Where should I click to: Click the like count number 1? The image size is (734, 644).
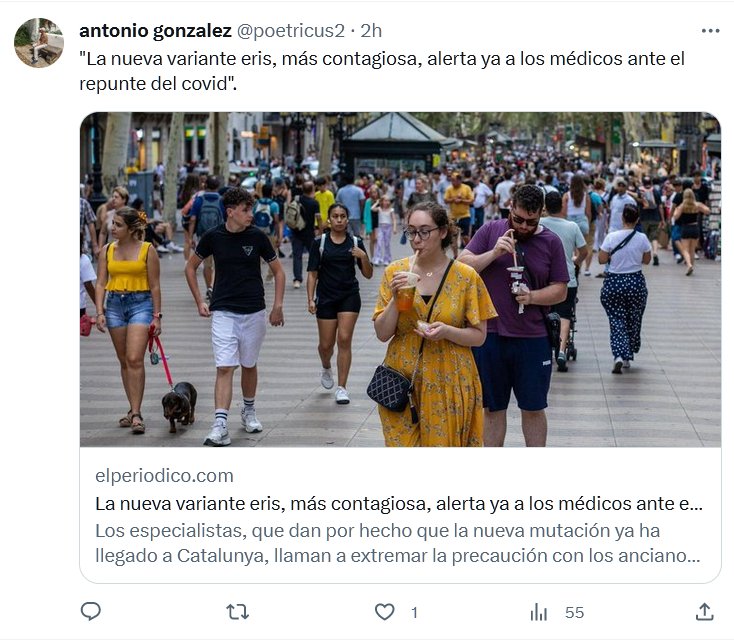[414, 613]
